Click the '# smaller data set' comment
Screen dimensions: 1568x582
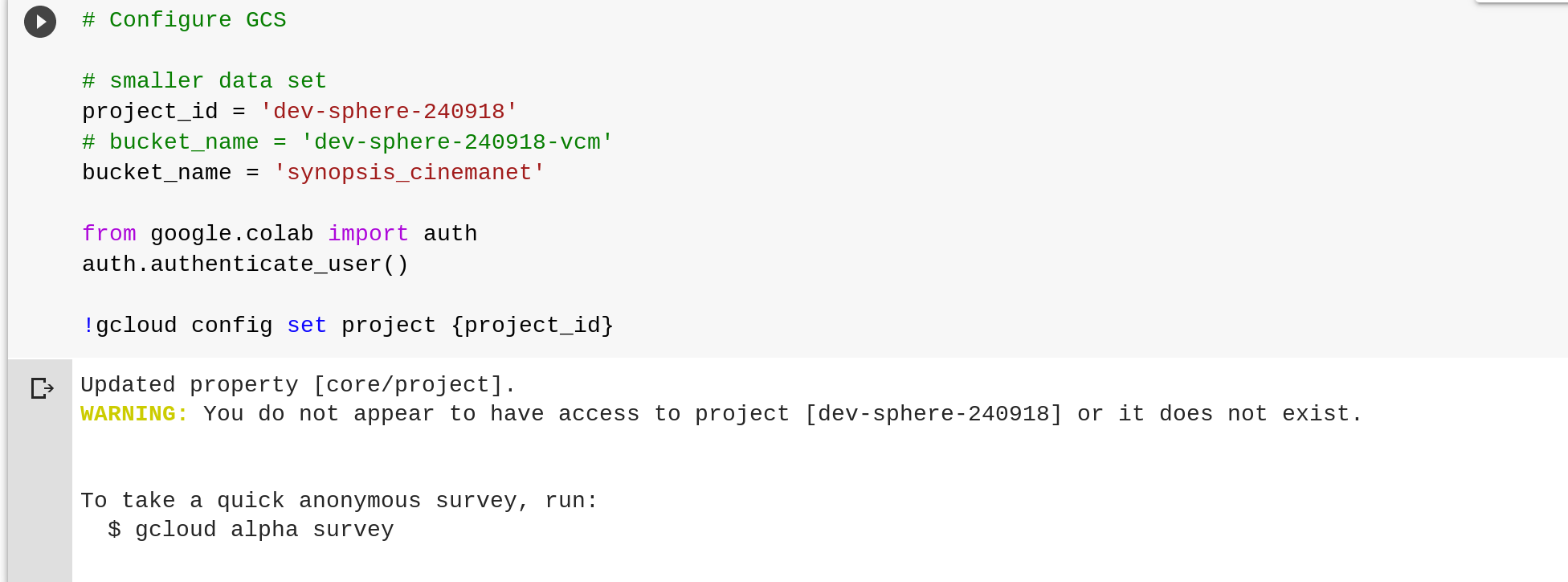pyautogui.click(x=203, y=81)
